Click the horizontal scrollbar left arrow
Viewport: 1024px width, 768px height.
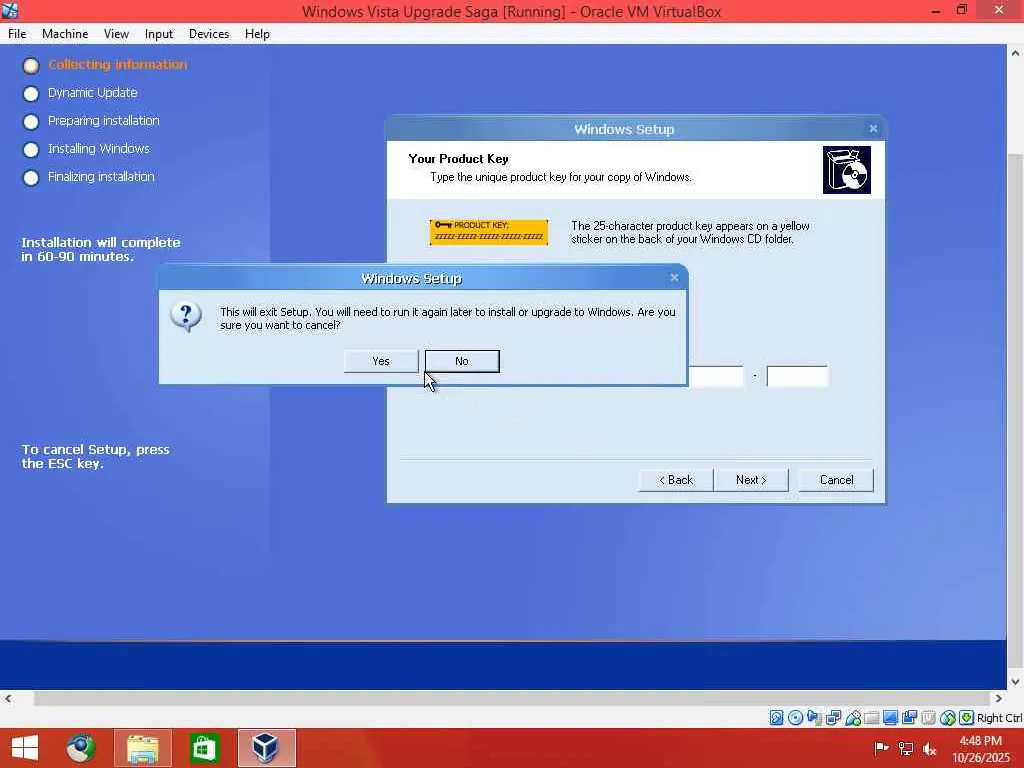(x=8, y=698)
